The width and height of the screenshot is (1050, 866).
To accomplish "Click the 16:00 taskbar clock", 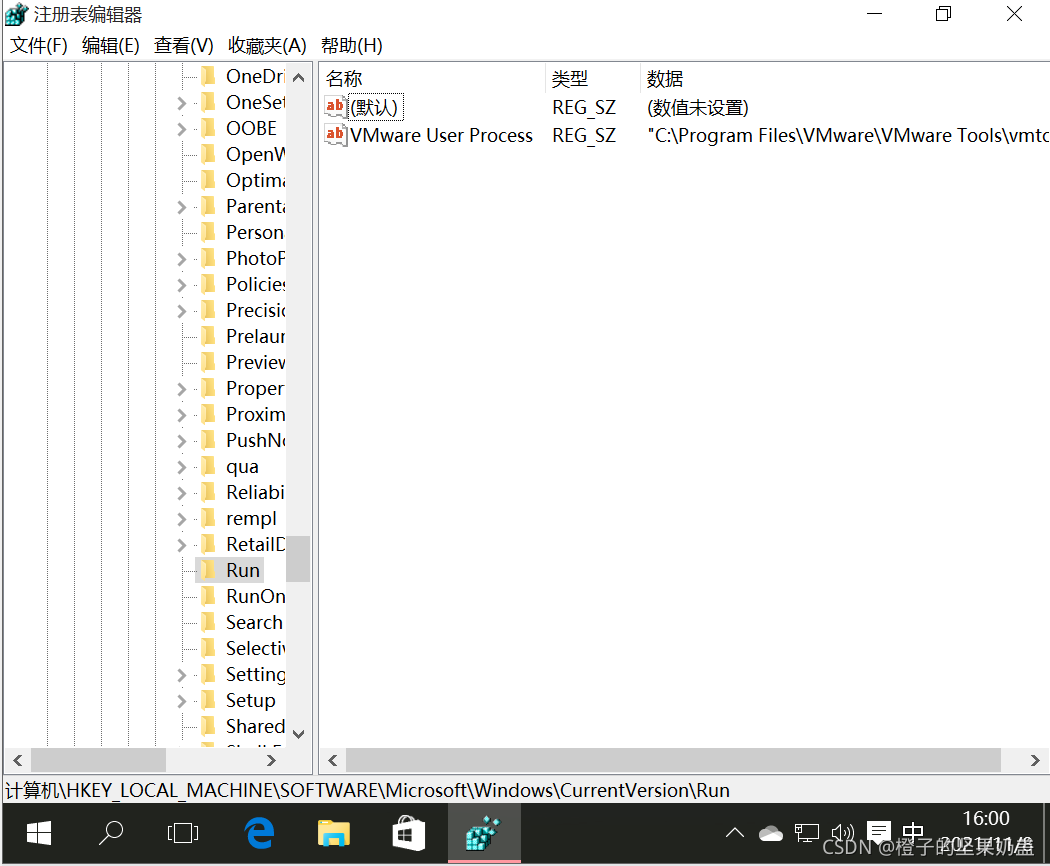I will tap(986, 818).
